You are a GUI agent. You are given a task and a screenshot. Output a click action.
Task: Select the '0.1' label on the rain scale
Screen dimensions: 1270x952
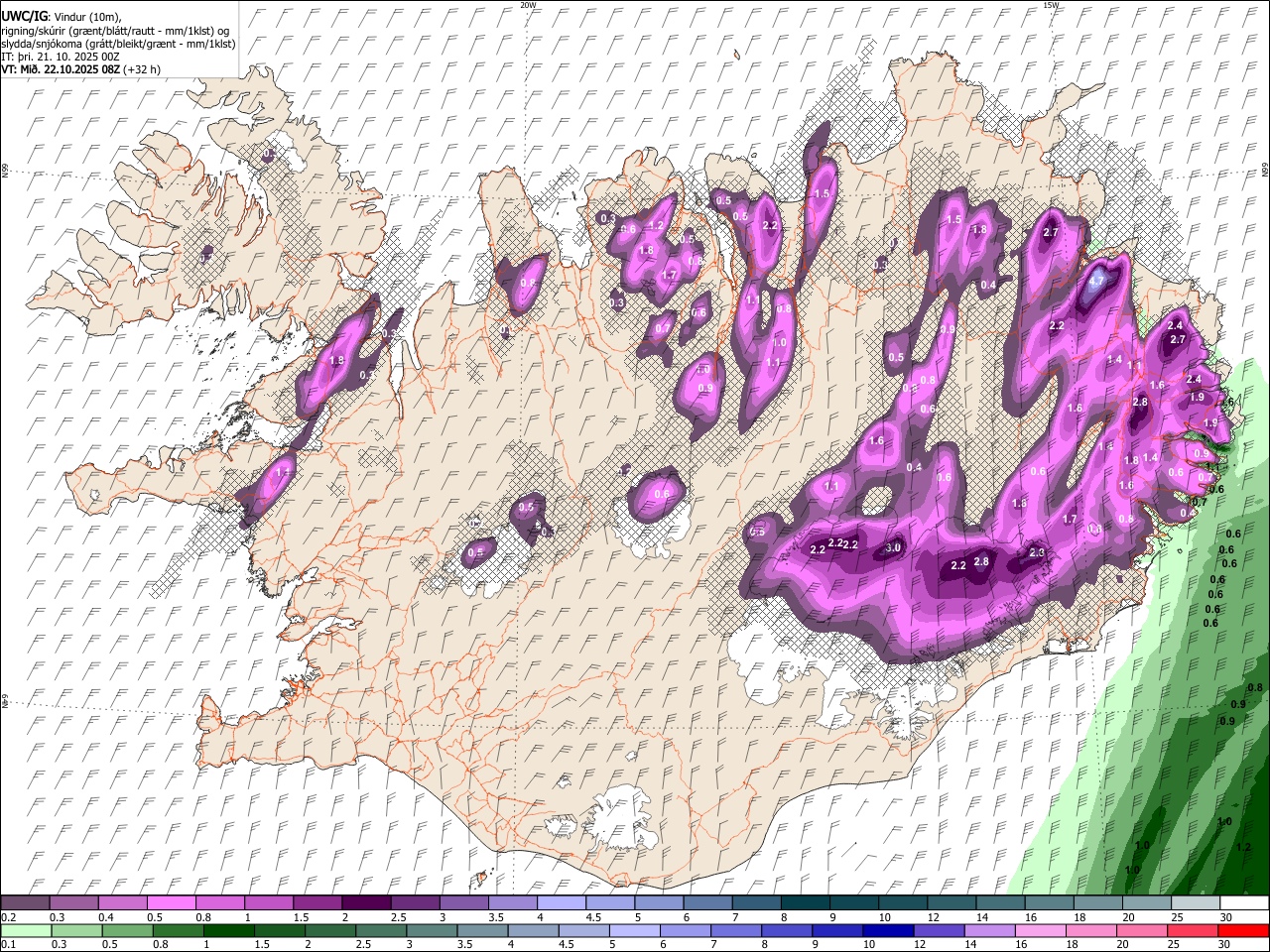click(10, 945)
